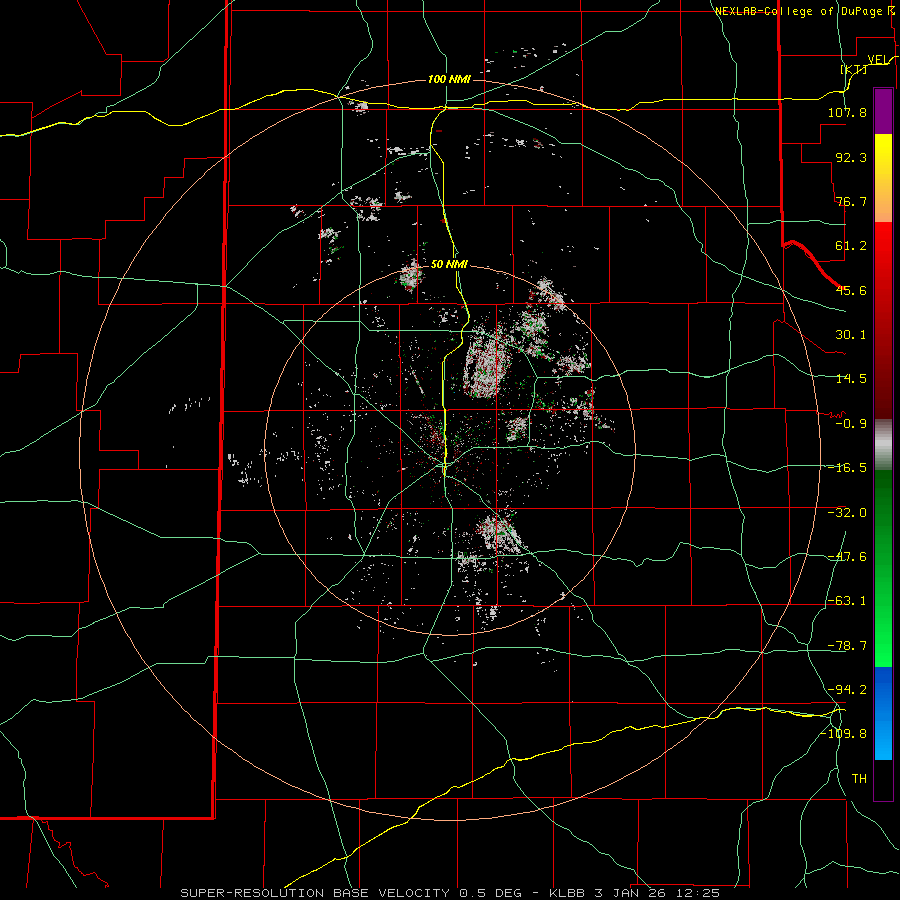Image resolution: width=900 pixels, height=900 pixels.
Task: Click the 30.1 value on velocity scale
Action: [851, 335]
